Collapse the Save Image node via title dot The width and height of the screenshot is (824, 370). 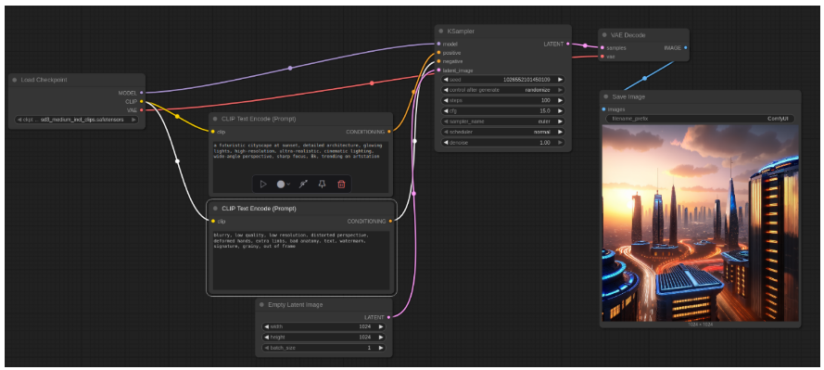[606, 97]
